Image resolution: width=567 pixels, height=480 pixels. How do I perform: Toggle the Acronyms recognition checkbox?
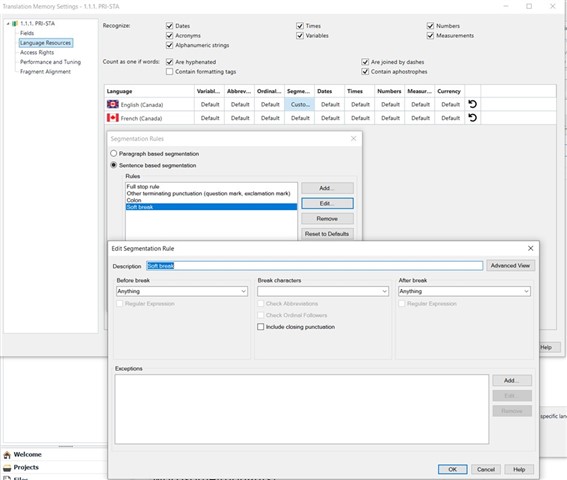click(x=169, y=35)
